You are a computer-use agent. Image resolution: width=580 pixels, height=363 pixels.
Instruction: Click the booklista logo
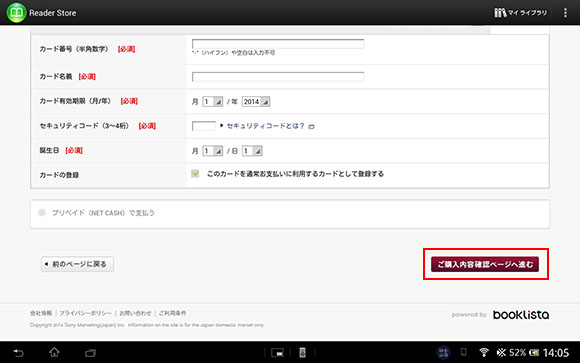pos(521,315)
